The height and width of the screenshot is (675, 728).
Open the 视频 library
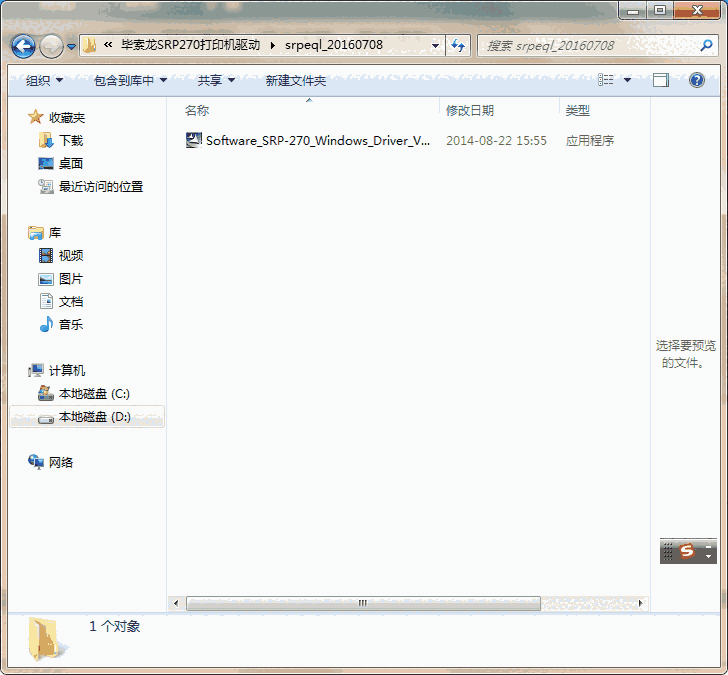tap(71, 255)
